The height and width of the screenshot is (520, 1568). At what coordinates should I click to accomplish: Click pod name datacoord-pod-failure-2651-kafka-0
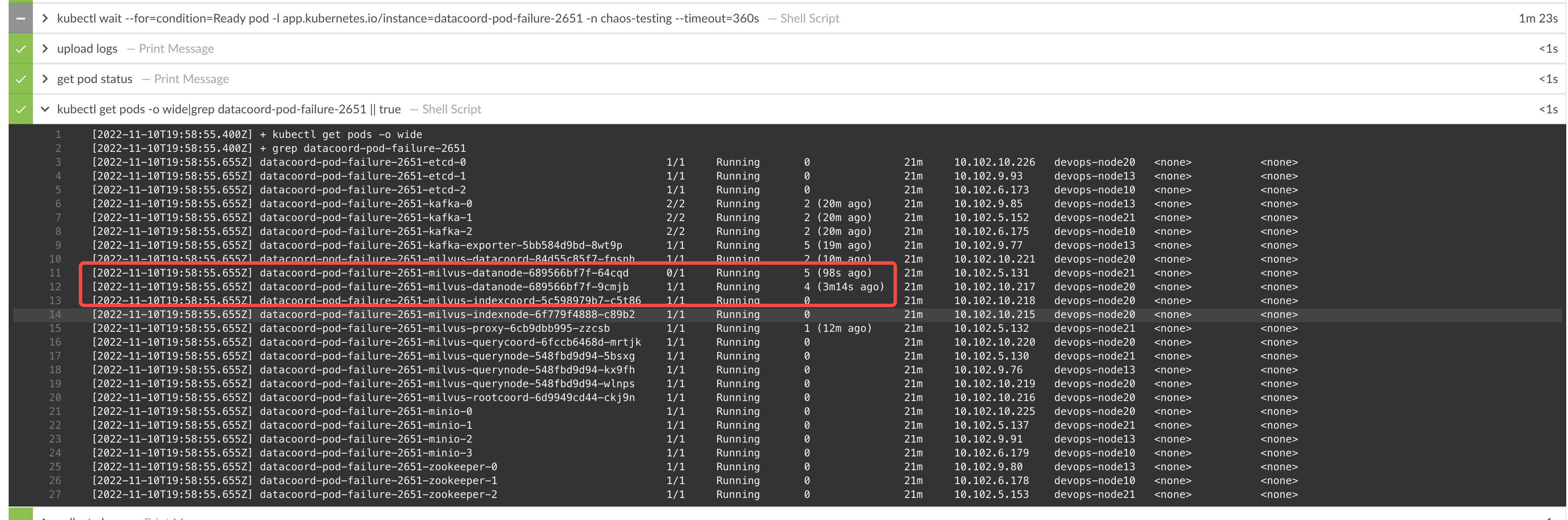coord(366,204)
